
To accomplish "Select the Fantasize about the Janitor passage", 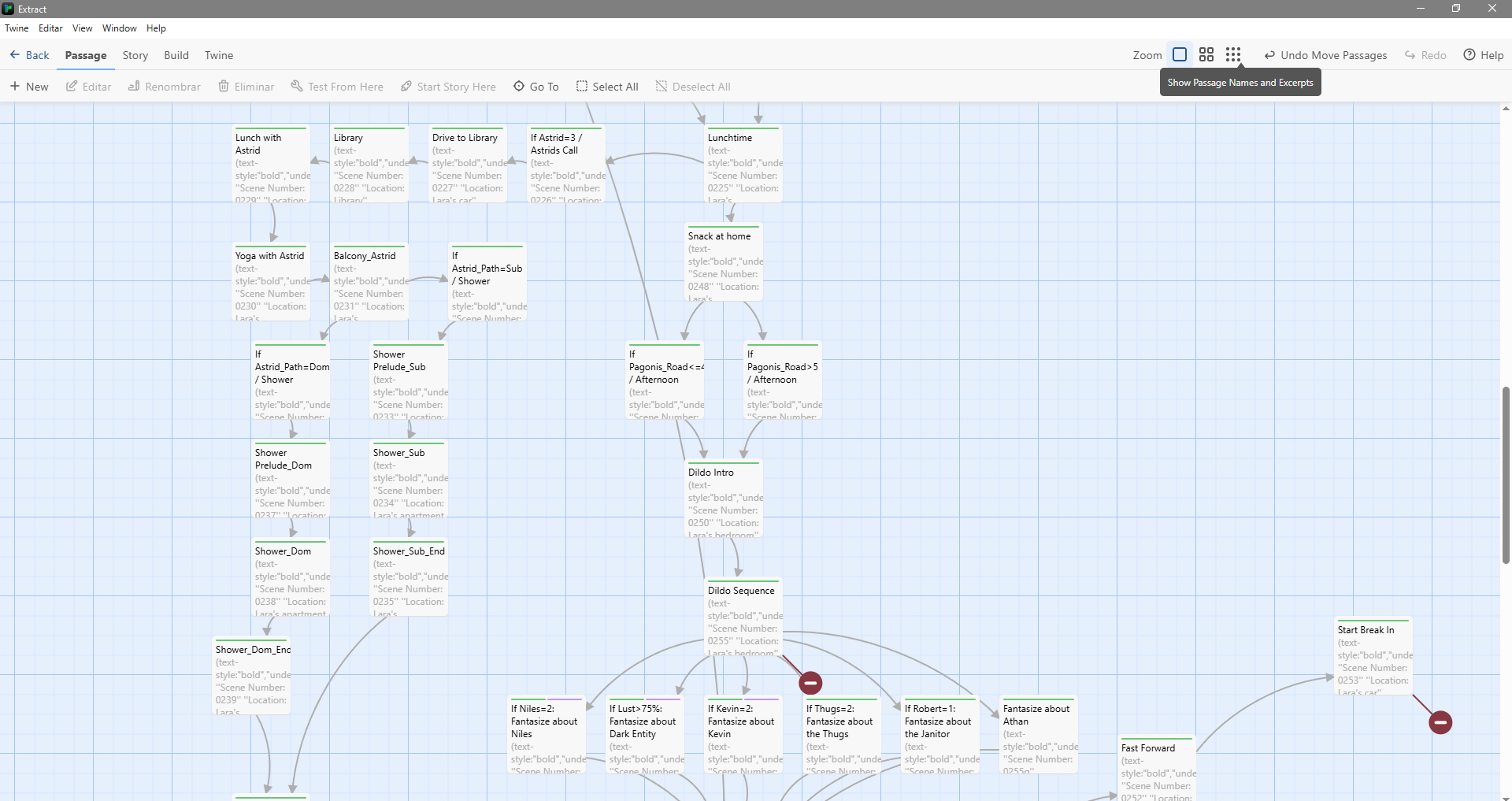I will (x=940, y=735).
